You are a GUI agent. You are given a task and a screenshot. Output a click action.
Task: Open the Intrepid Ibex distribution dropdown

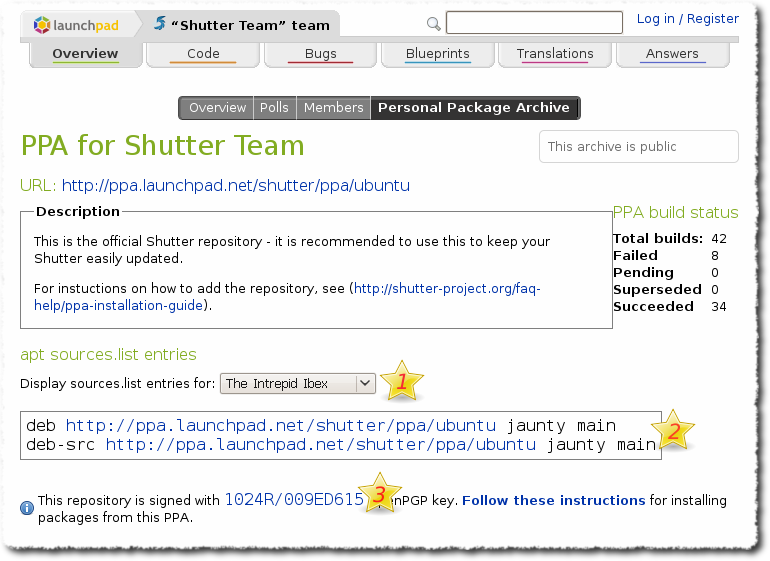coord(298,384)
